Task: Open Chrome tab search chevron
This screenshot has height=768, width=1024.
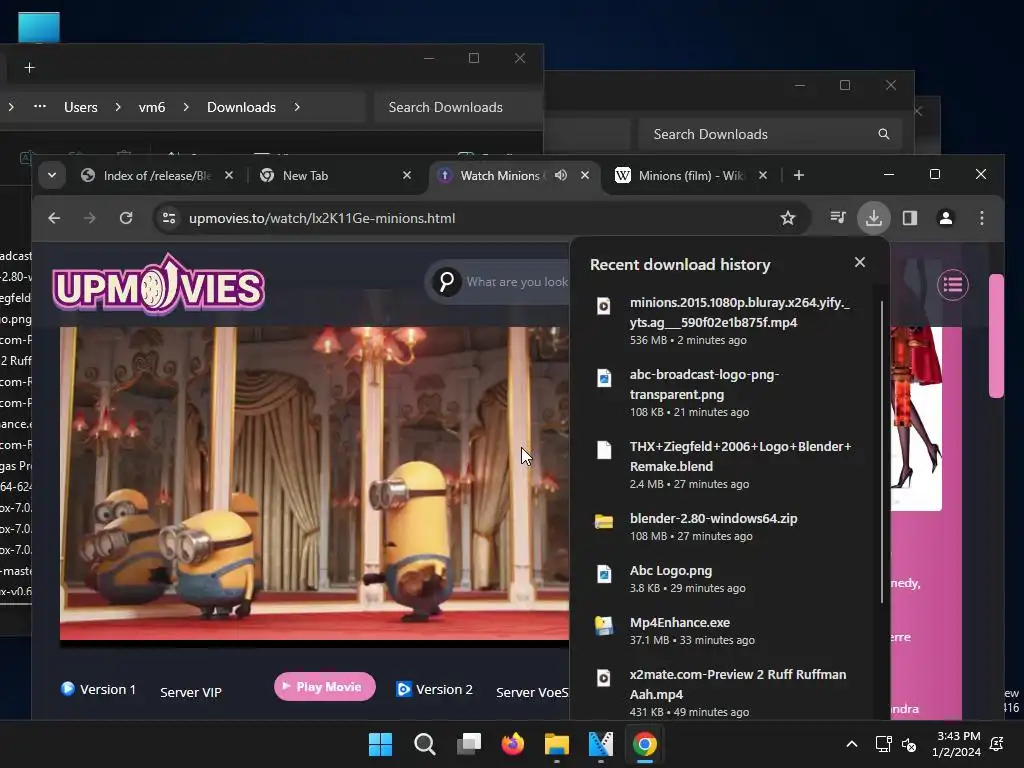Action: 52,175
